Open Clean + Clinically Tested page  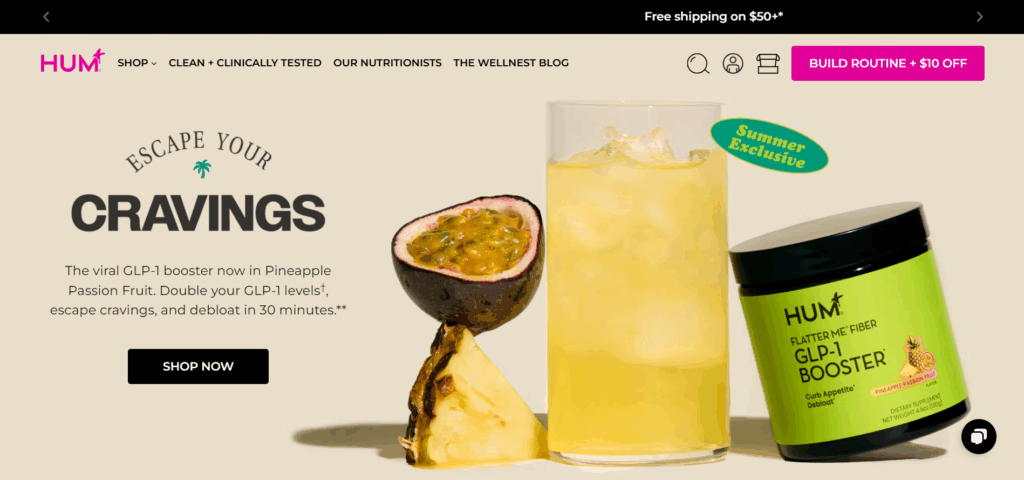pos(245,63)
